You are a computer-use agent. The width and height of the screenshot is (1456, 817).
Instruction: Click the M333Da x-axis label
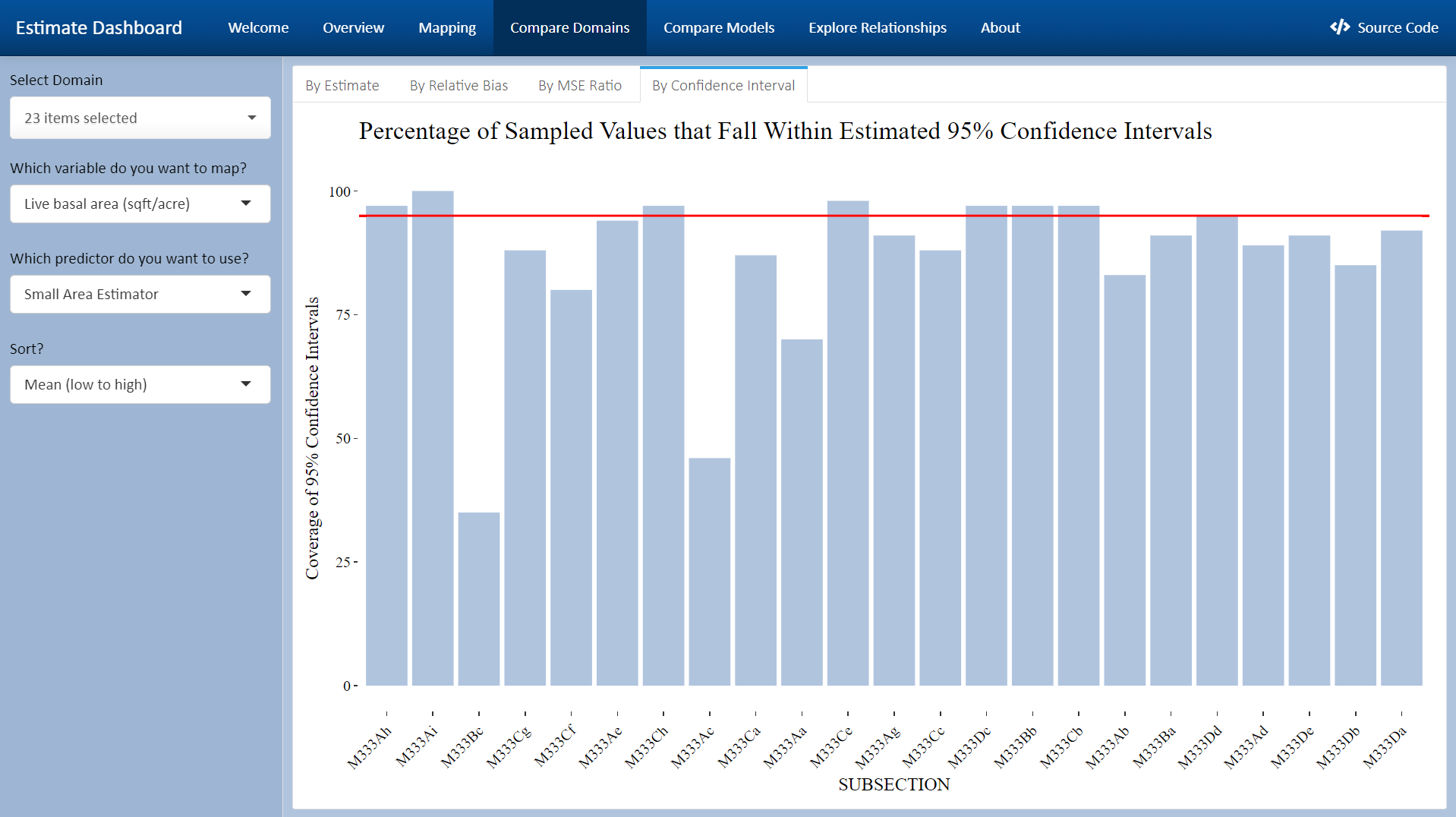pos(1385,747)
